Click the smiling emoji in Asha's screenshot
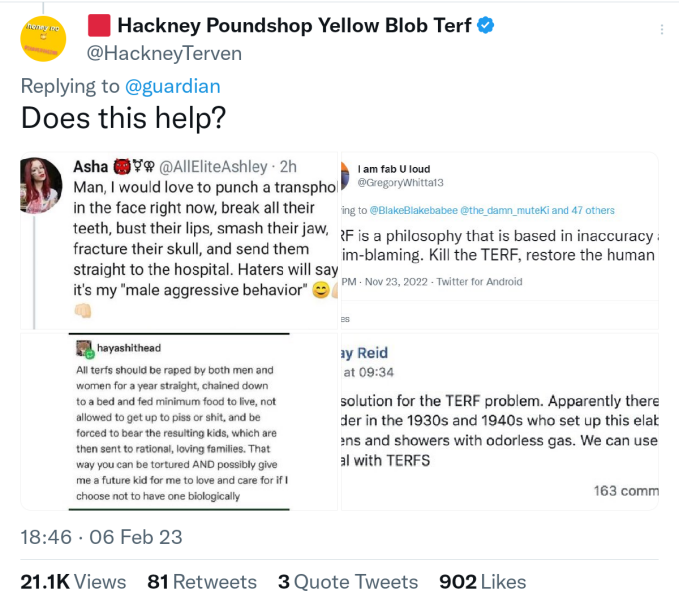 pos(321,292)
